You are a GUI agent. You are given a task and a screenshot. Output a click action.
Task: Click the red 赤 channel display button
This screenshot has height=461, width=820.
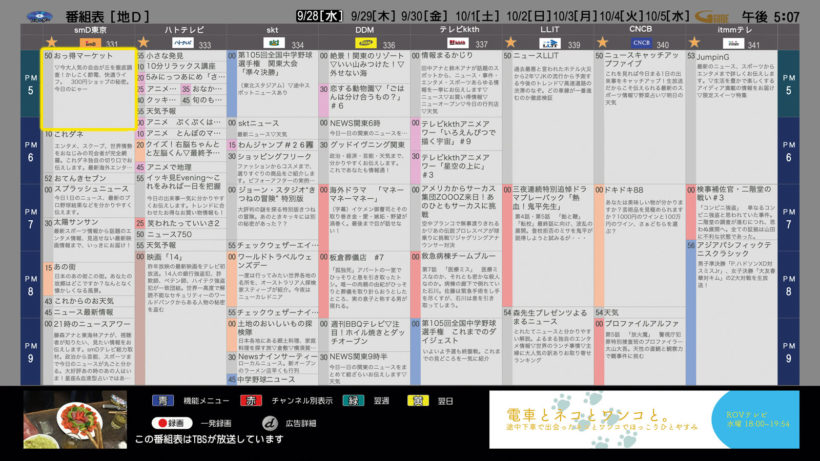[251, 401]
